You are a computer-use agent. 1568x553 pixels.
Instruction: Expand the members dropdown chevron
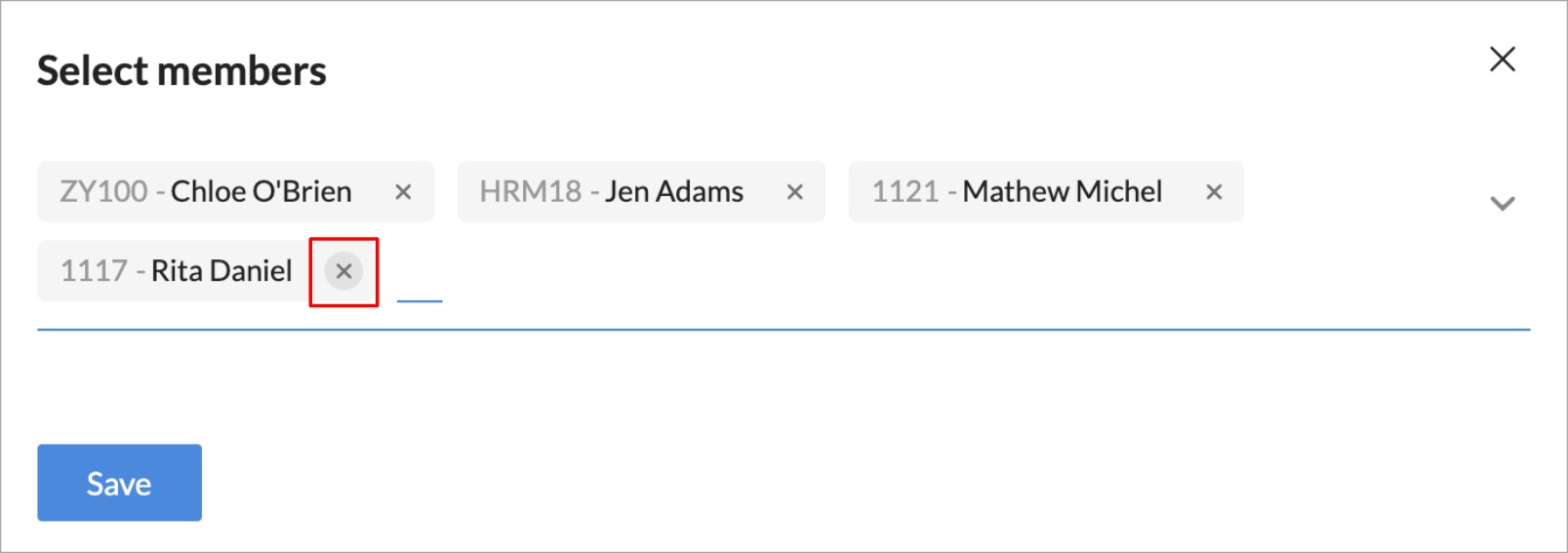point(1503,203)
